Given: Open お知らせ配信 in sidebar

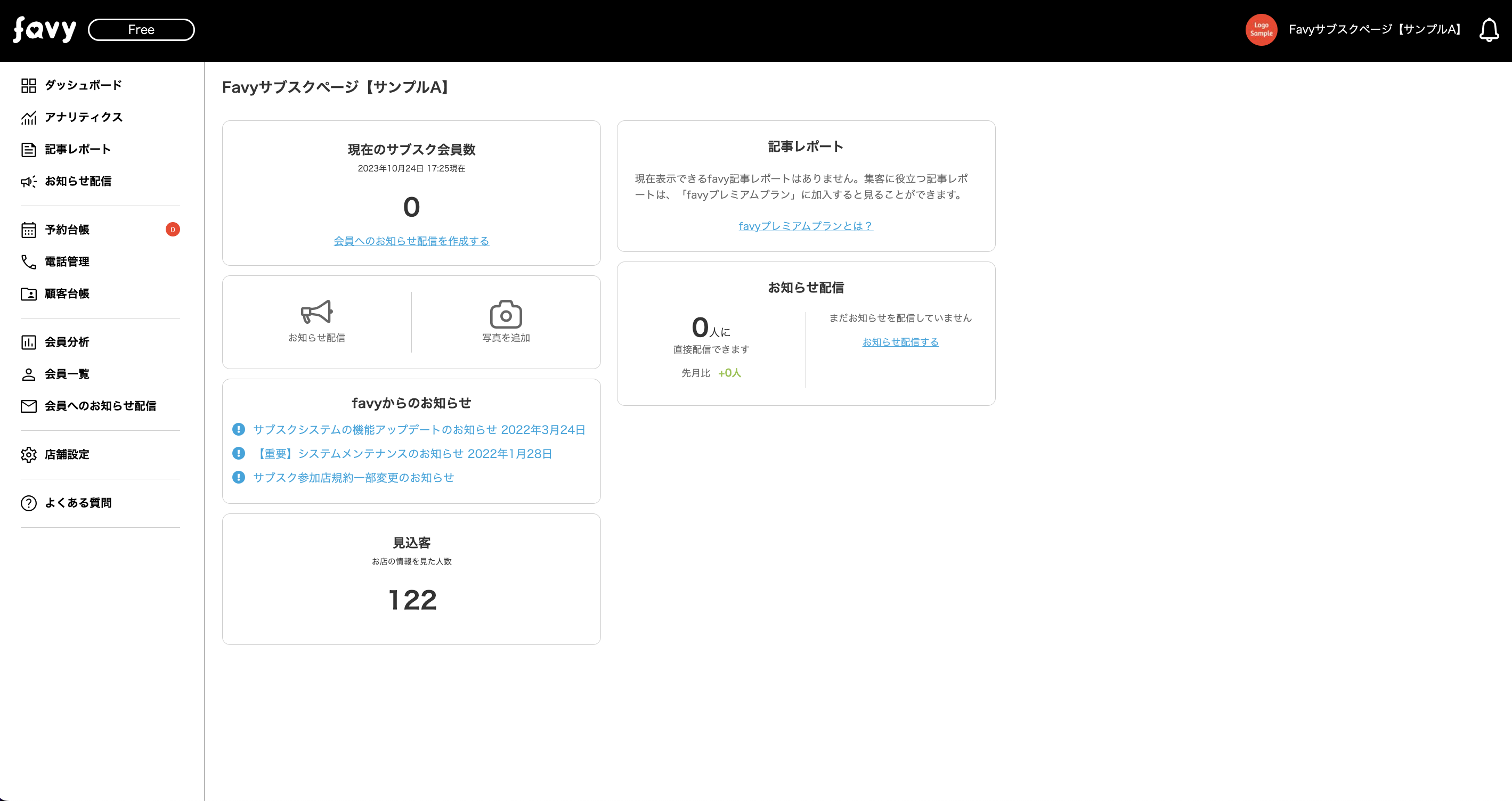Looking at the screenshot, I should click(78, 181).
